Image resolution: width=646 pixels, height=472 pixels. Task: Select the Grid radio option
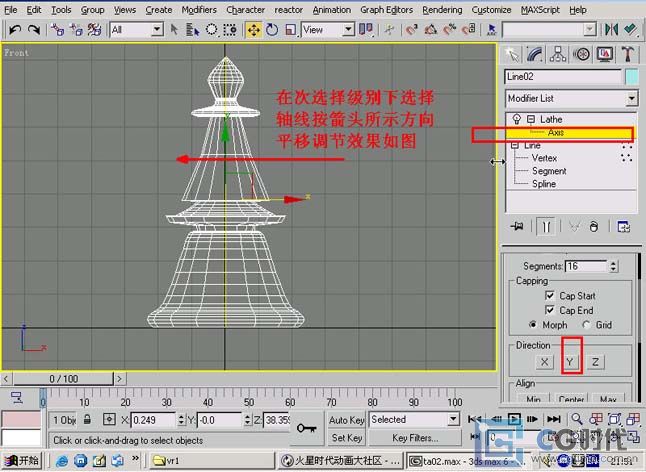coord(587,325)
